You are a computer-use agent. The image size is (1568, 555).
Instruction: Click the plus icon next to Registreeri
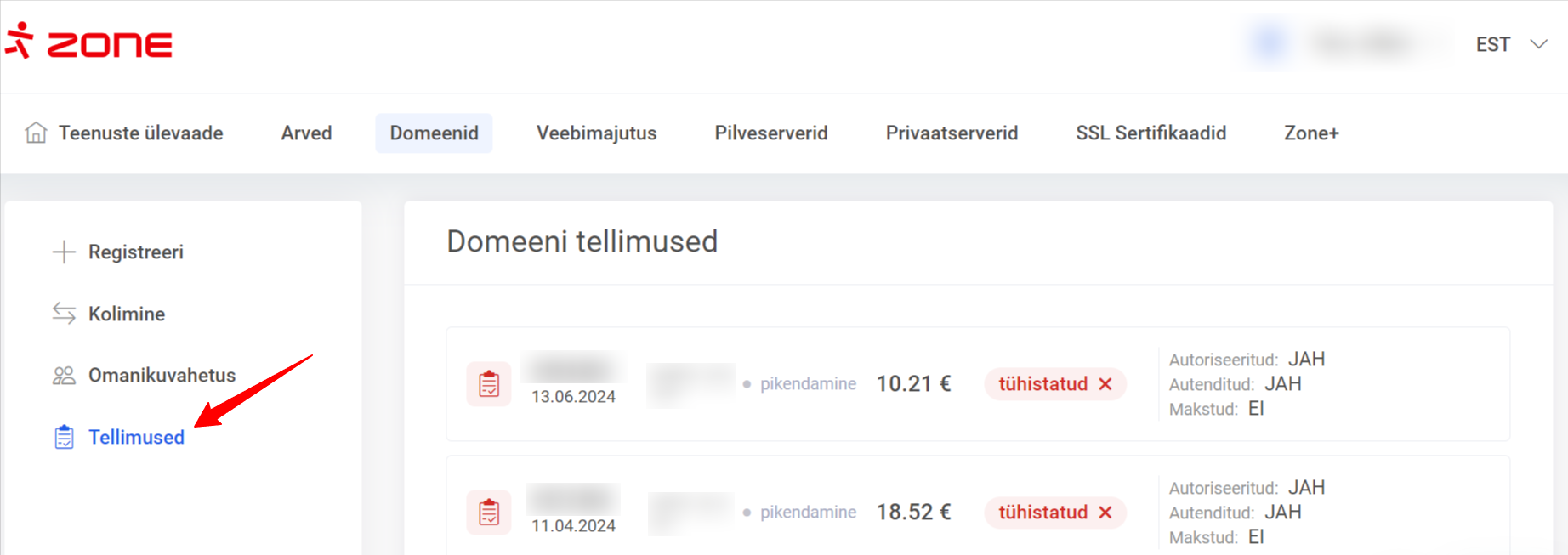[x=64, y=252]
